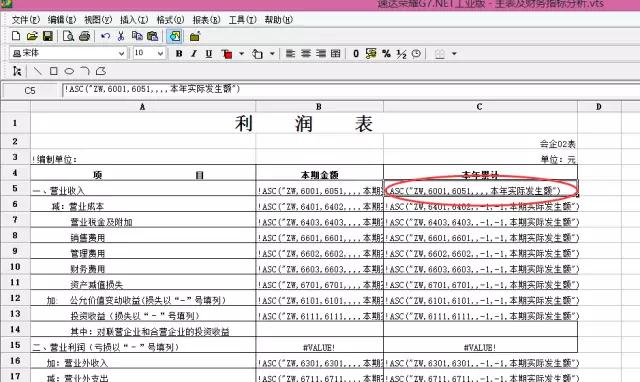The image size is (640, 382).
Task: Click the Undo arrow icon
Action: pos(105,36)
